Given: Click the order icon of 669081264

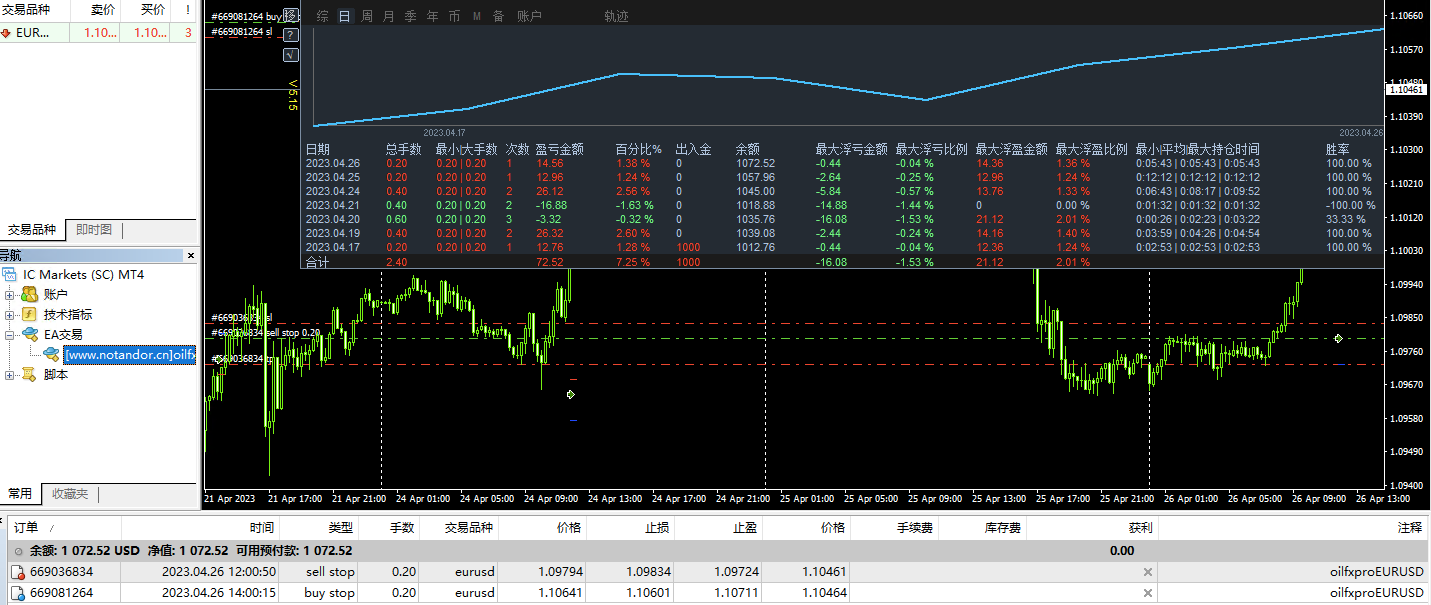Looking at the screenshot, I should (18, 593).
